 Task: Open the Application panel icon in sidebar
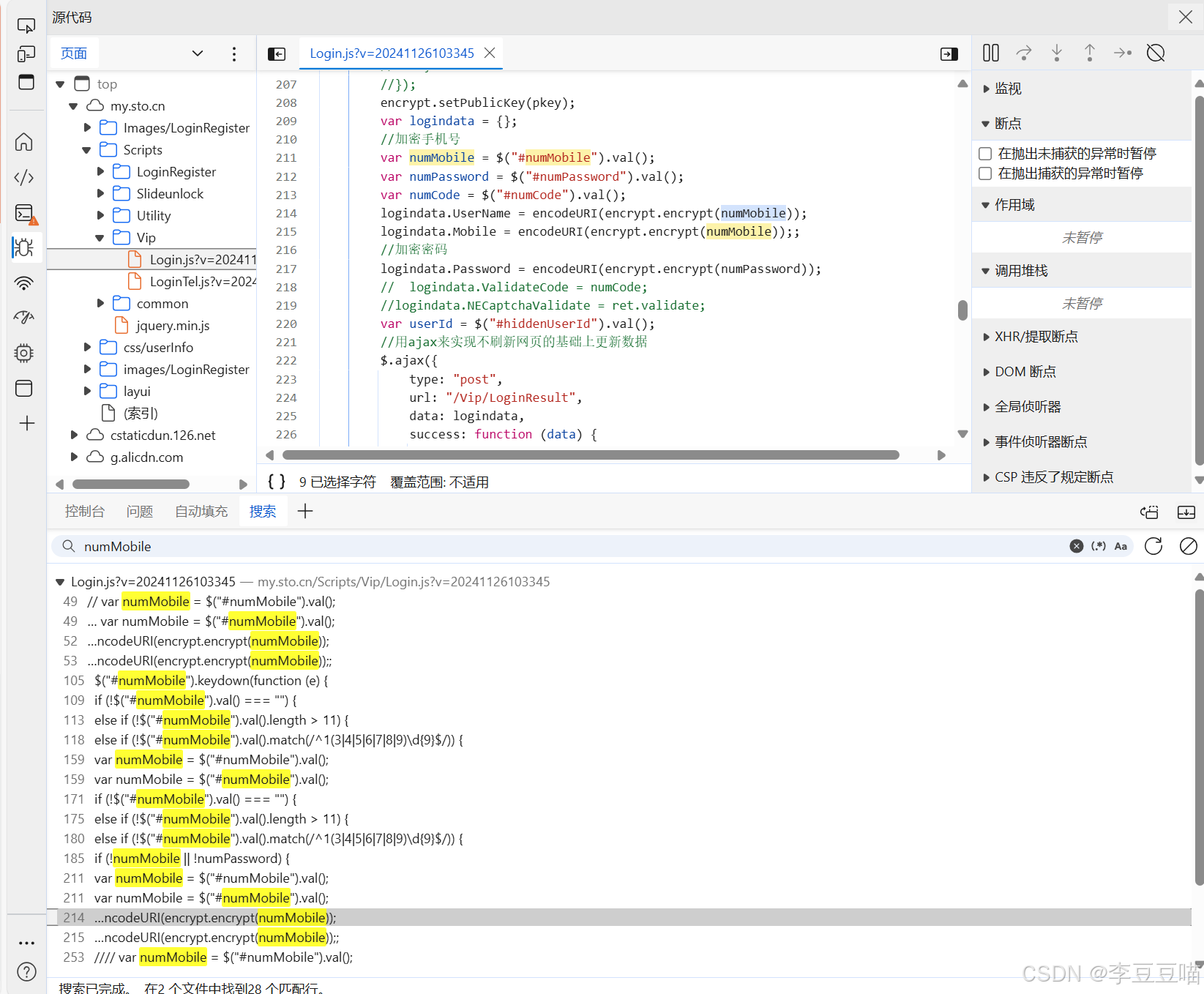24,388
